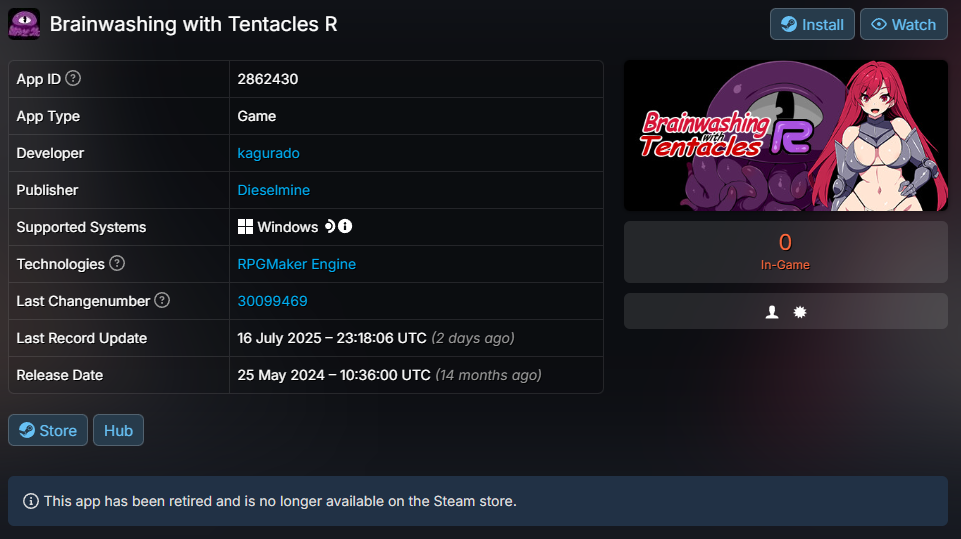Click the single-player user icon
Viewport: 961px width, 539px height.
coord(772,312)
